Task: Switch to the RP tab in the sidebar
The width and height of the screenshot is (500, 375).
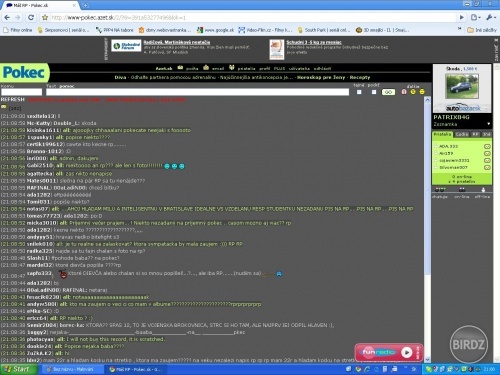Action: click(x=475, y=134)
